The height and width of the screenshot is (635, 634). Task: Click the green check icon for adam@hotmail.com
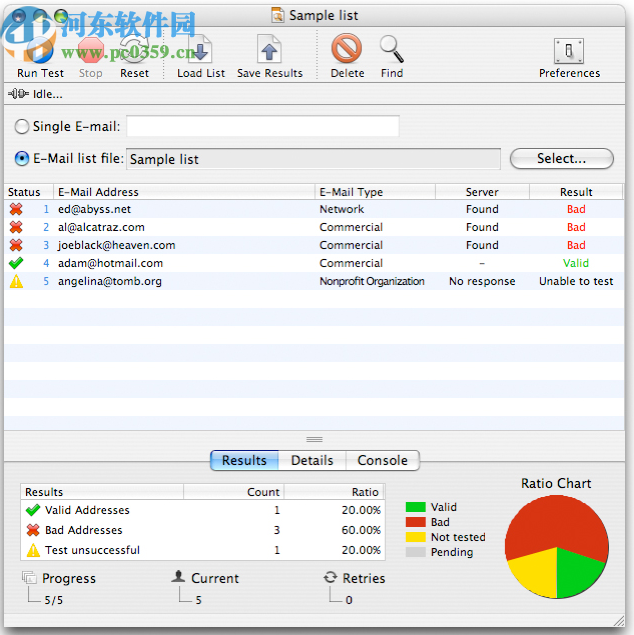[x=16, y=263]
